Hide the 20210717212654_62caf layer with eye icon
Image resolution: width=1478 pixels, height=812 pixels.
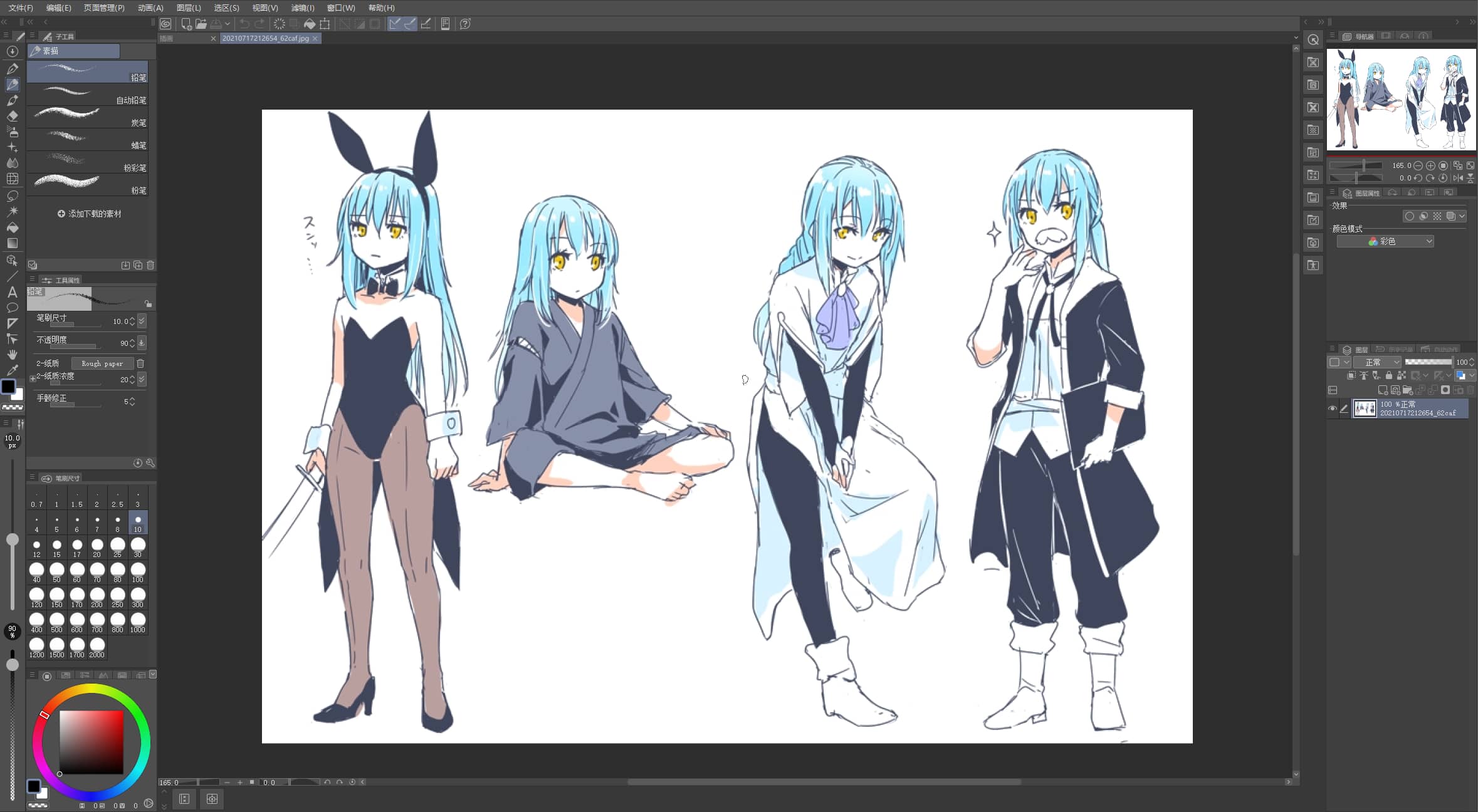tap(1333, 409)
